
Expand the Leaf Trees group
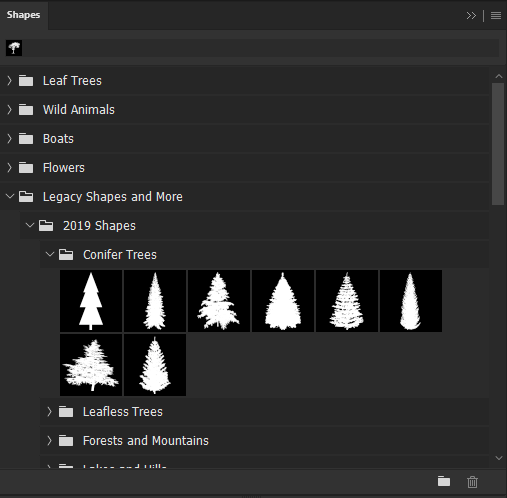pyautogui.click(x=10, y=81)
